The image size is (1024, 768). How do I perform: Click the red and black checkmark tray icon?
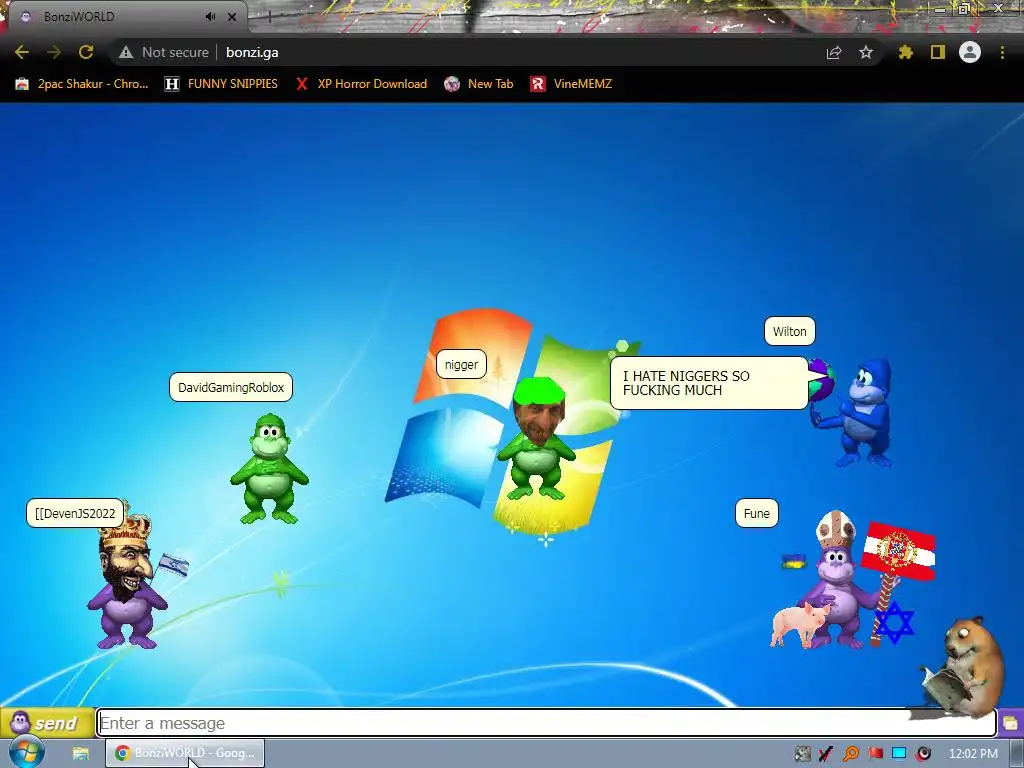[x=826, y=754]
